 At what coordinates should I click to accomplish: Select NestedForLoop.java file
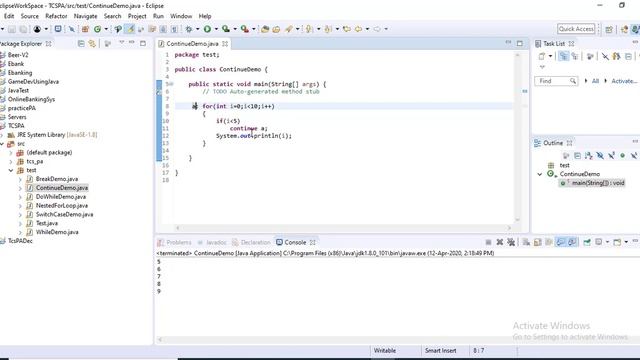pos(62,206)
